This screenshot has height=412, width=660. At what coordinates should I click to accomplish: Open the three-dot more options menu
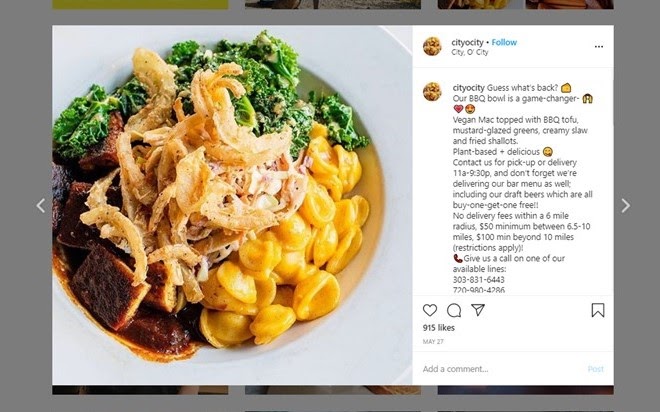[x=599, y=46]
